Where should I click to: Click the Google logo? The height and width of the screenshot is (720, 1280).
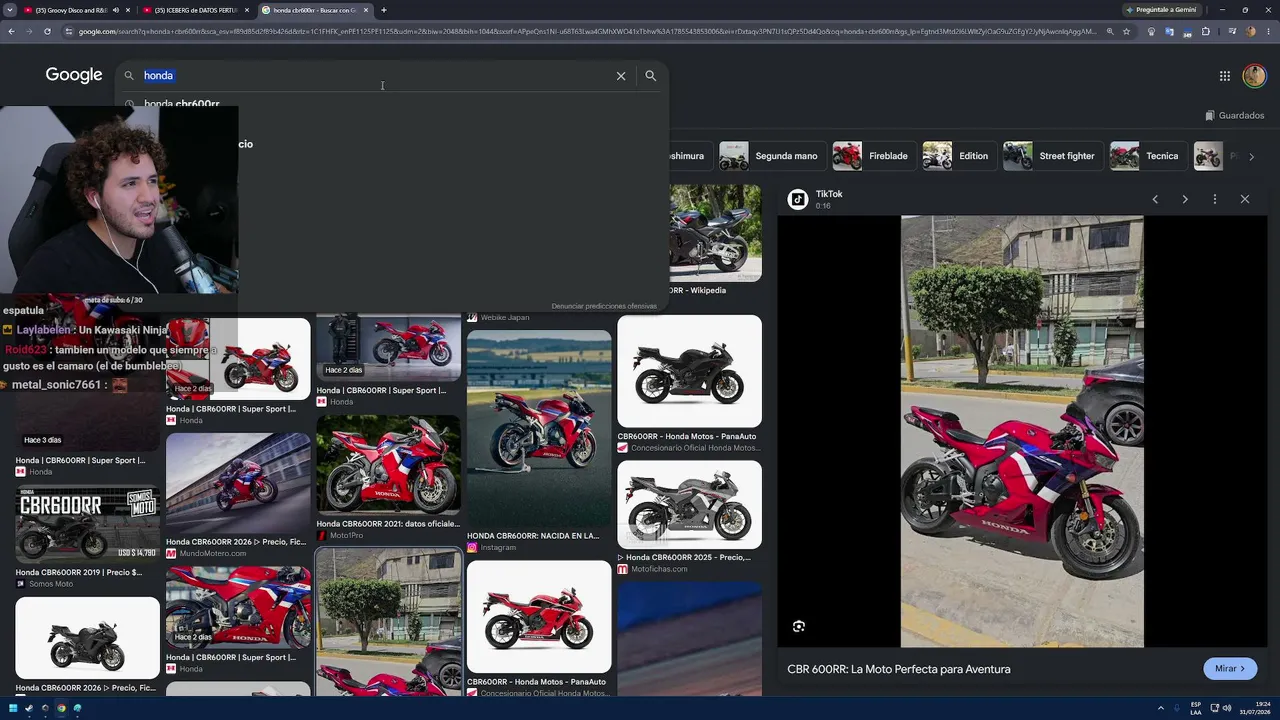tap(74, 75)
